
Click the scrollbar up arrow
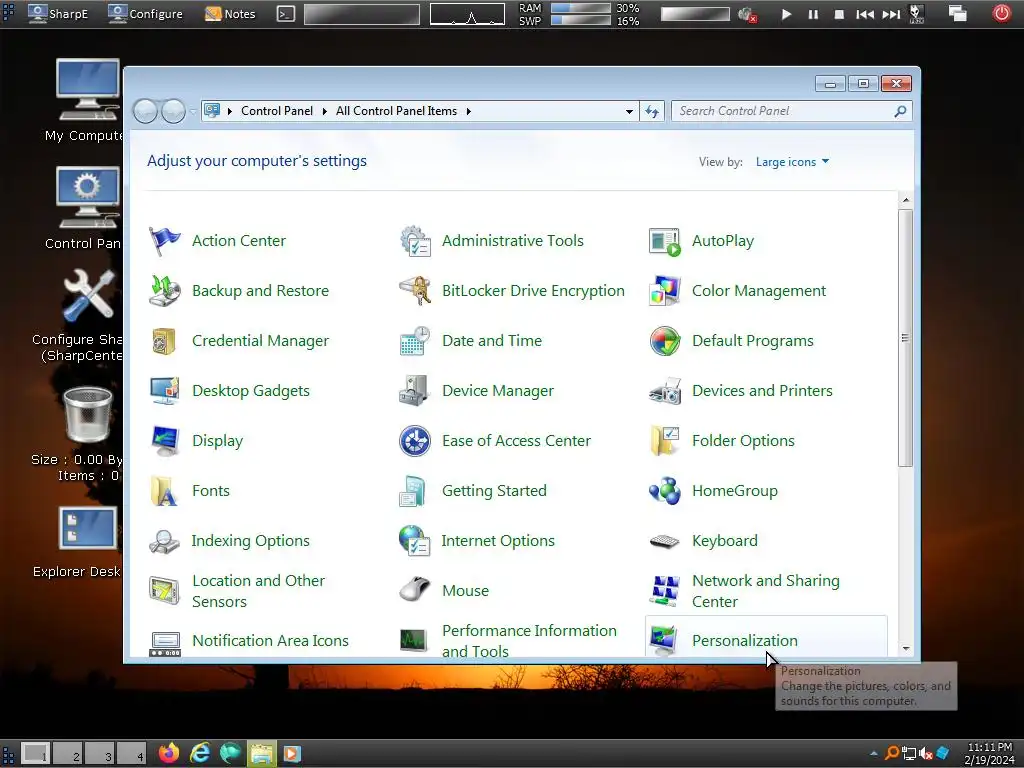pyautogui.click(x=905, y=200)
